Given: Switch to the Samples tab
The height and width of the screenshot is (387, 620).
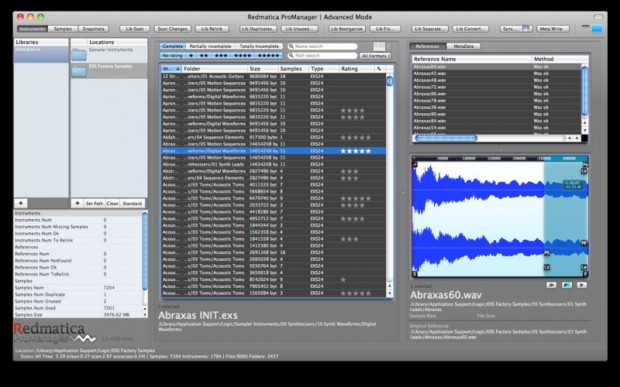Looking at the screenshot, I should (63, 29).
